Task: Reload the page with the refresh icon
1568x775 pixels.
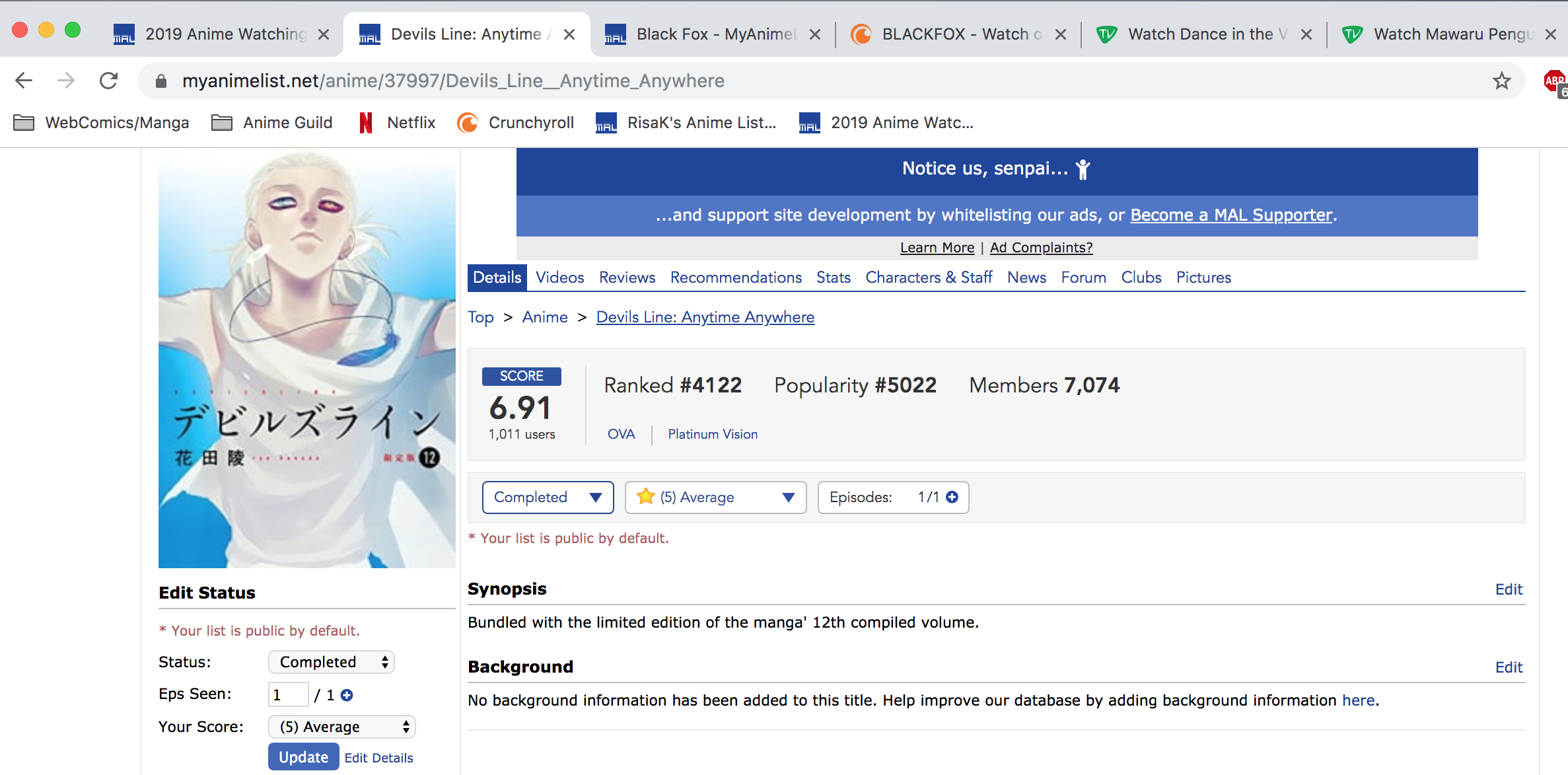Action: pyautogui.click(x=108, y=81)
